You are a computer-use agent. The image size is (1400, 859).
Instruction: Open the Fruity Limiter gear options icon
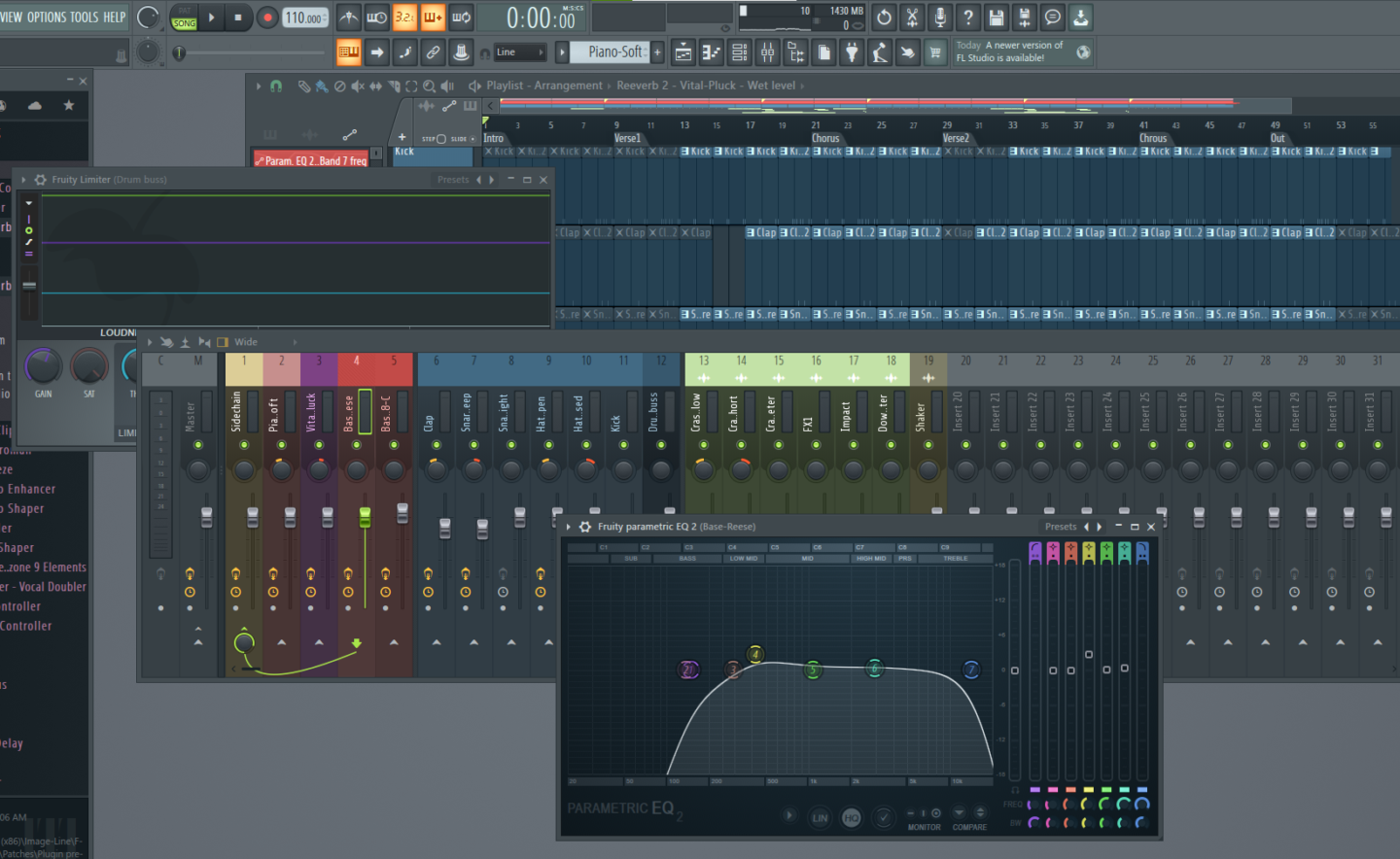[x=40, y=180]
